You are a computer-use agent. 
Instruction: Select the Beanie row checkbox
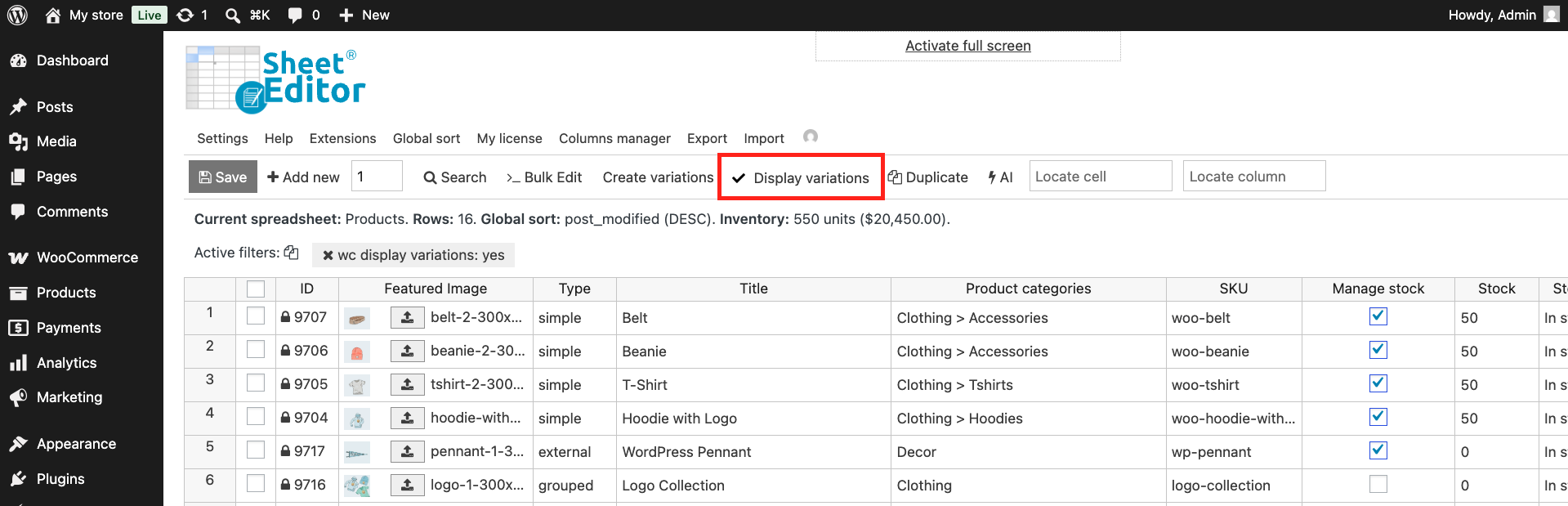coord(256,349)
